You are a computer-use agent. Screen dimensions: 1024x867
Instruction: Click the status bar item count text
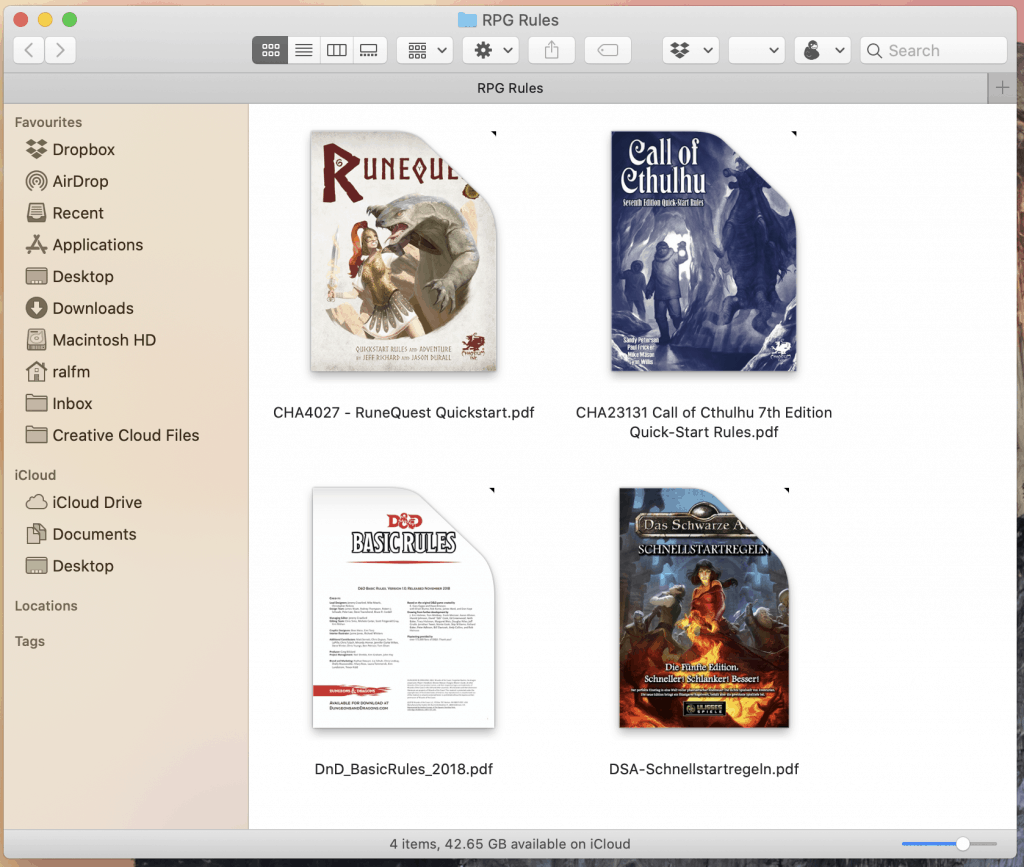click(510, 844)
